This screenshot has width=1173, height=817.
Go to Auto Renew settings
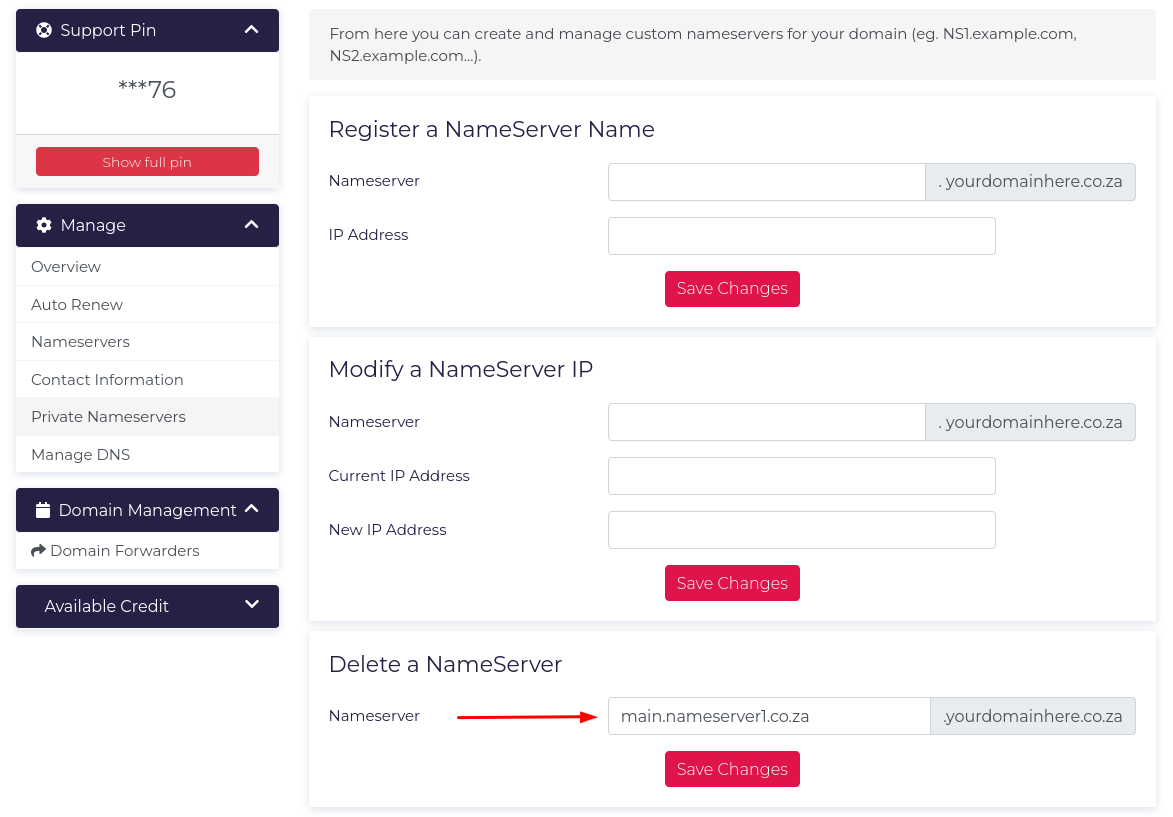coord(77,305)
